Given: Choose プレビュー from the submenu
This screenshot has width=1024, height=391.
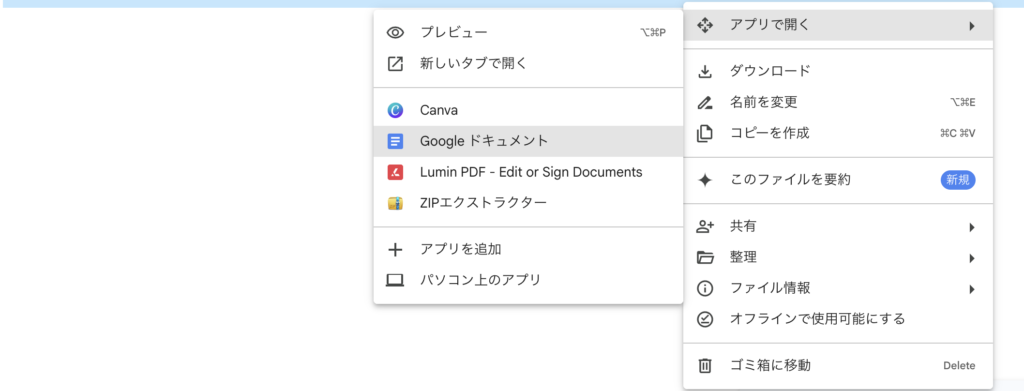Looking at the screenshot, I should (528, 33).
